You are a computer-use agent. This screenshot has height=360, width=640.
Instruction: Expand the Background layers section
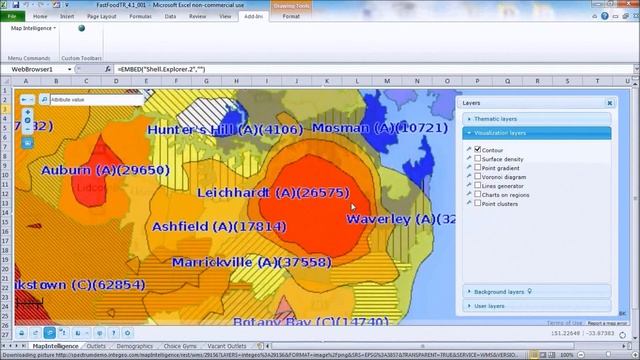[537, 292]
